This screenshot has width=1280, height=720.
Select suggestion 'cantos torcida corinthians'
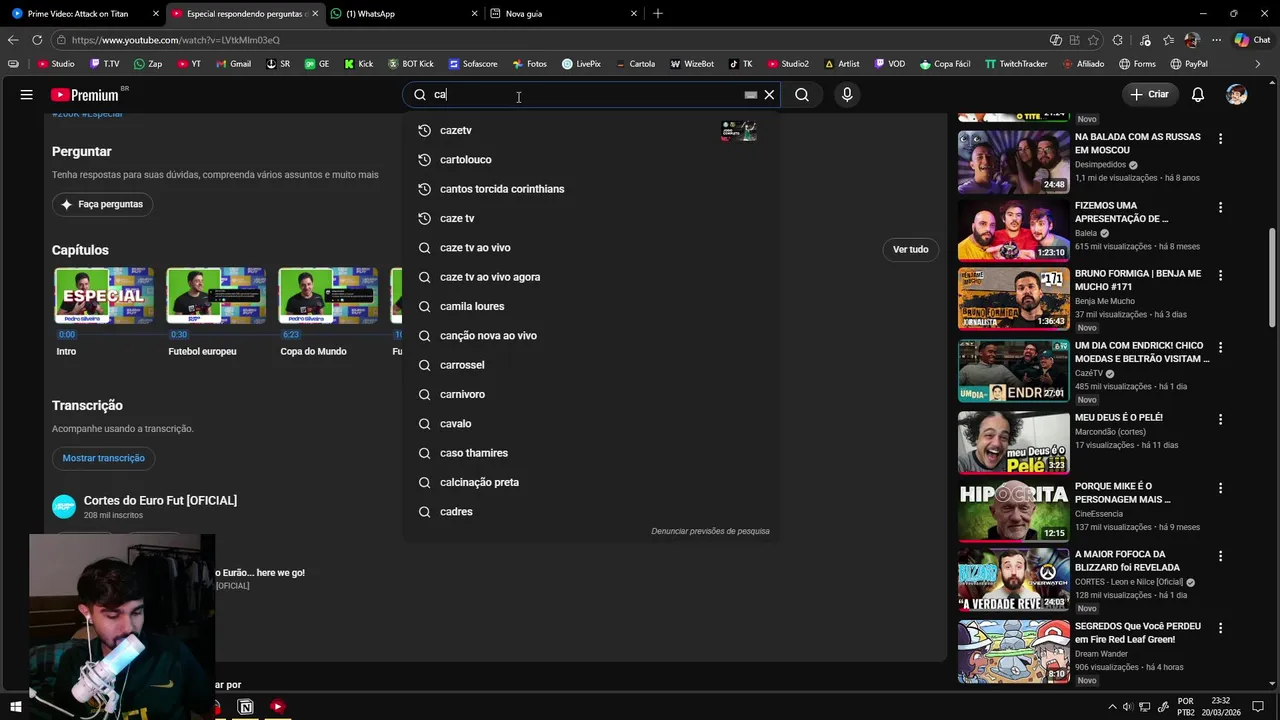coord(591,189)
